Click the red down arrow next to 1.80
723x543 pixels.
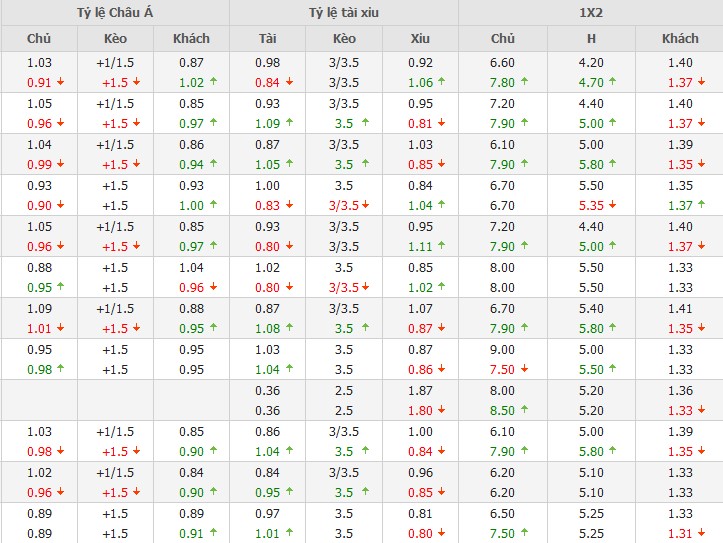click(x=441, y=411)
